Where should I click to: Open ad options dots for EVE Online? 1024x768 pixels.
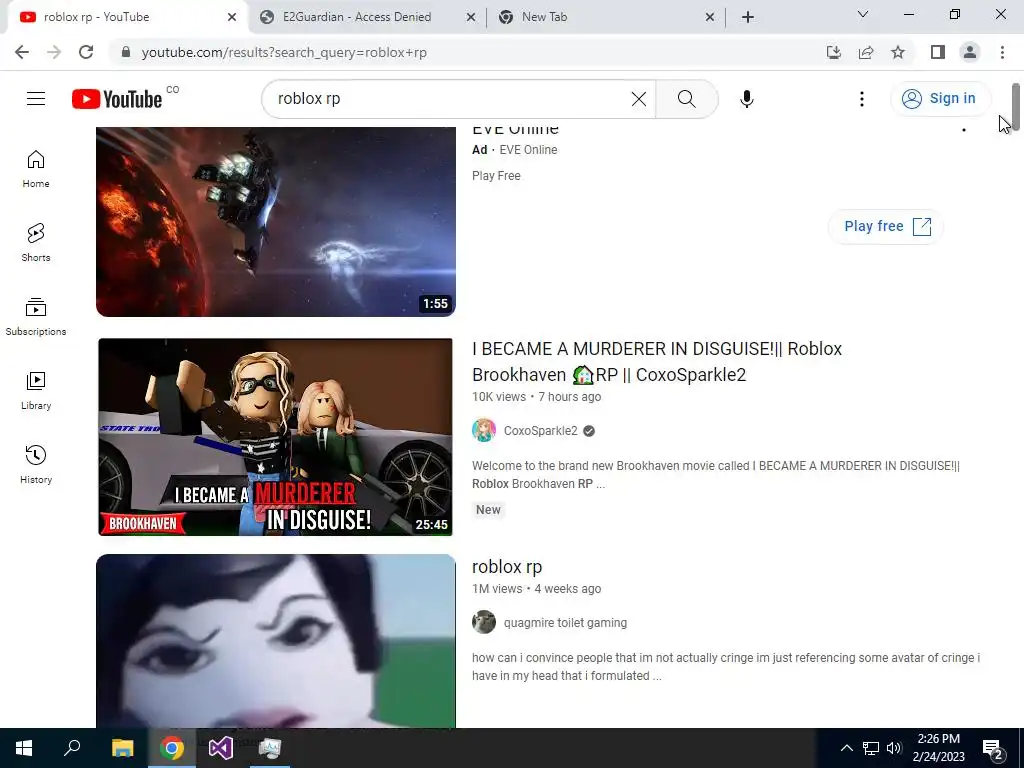point(964,130)
